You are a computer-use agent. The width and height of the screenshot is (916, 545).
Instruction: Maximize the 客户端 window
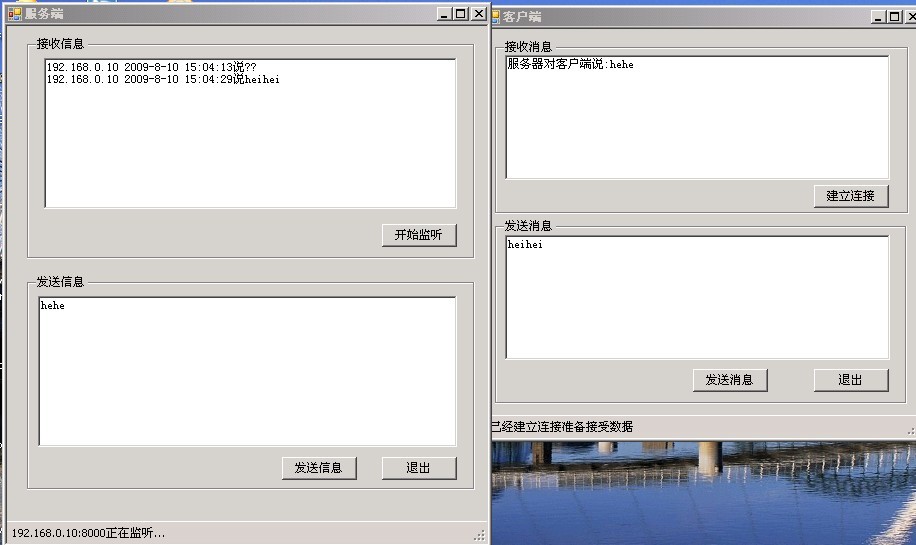pos(895,17)
